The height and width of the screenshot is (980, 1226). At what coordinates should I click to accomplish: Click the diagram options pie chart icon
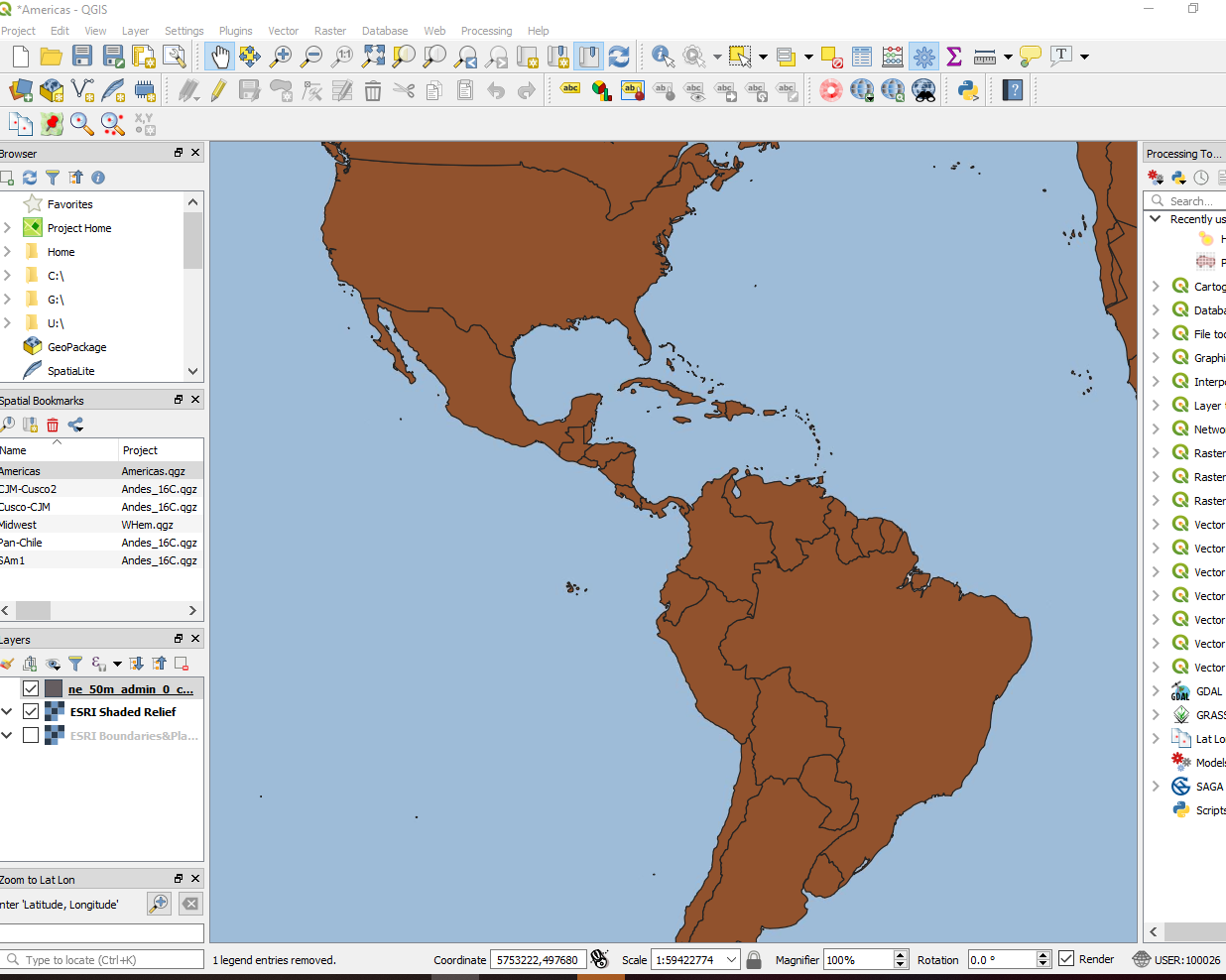click(601, 91)
